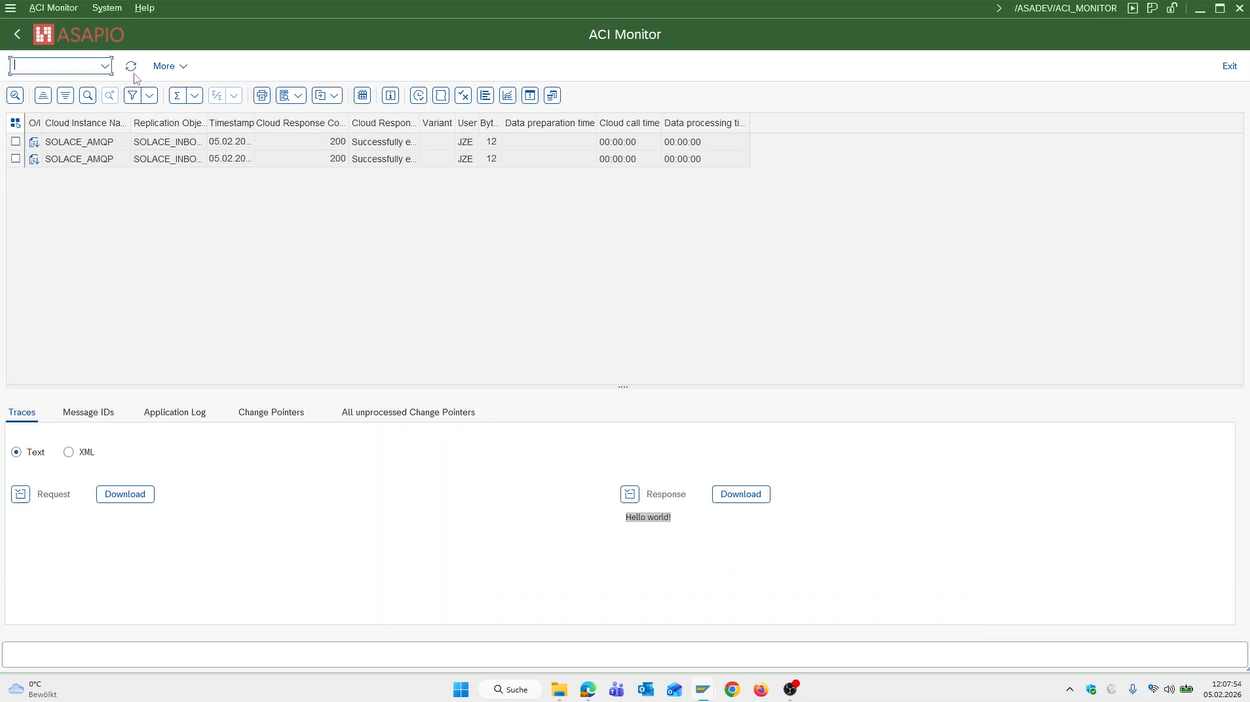Click the Set Filter funnel icon

[132, 95]
